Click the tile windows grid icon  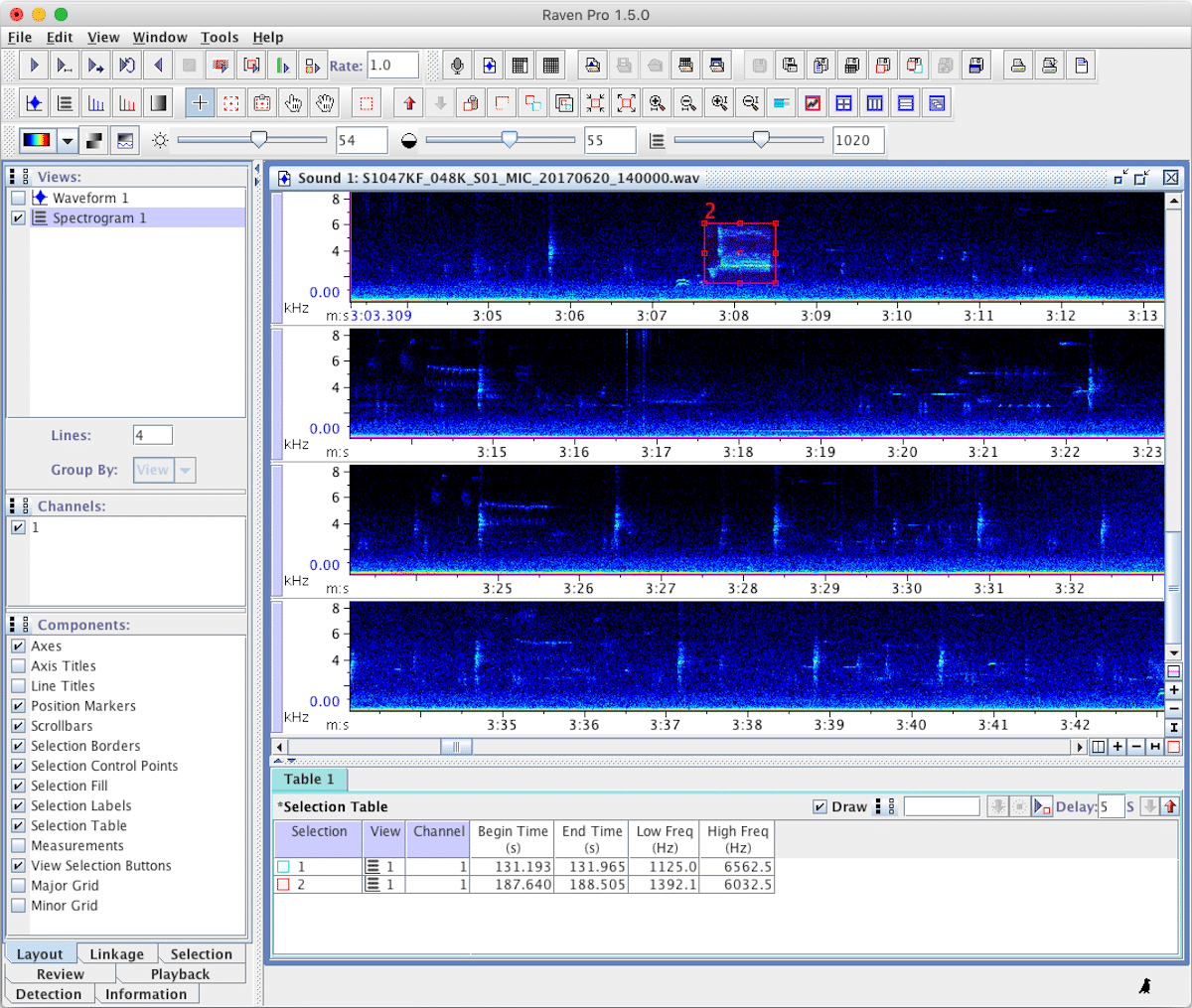(843, 103)
